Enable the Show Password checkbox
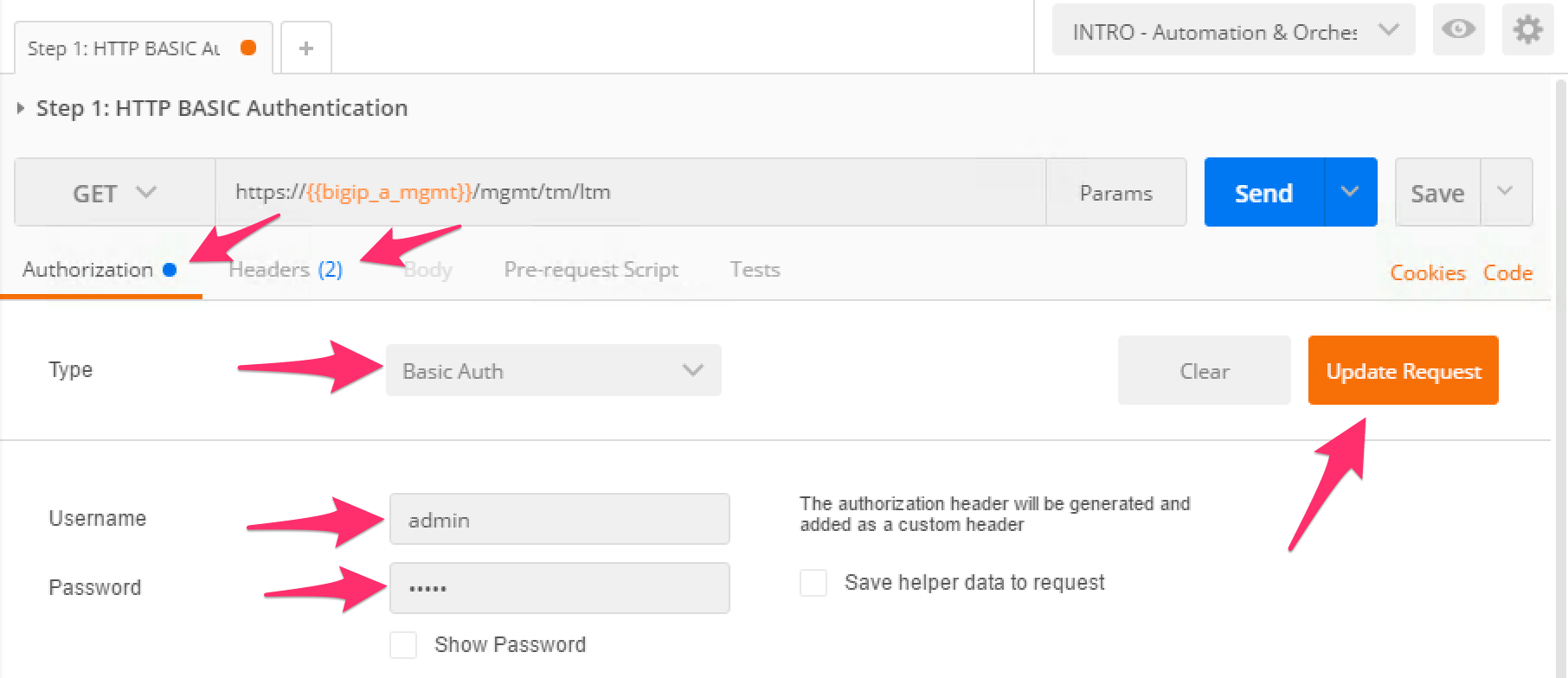The width and height of the screenshot is (1568, 678). 403,645
